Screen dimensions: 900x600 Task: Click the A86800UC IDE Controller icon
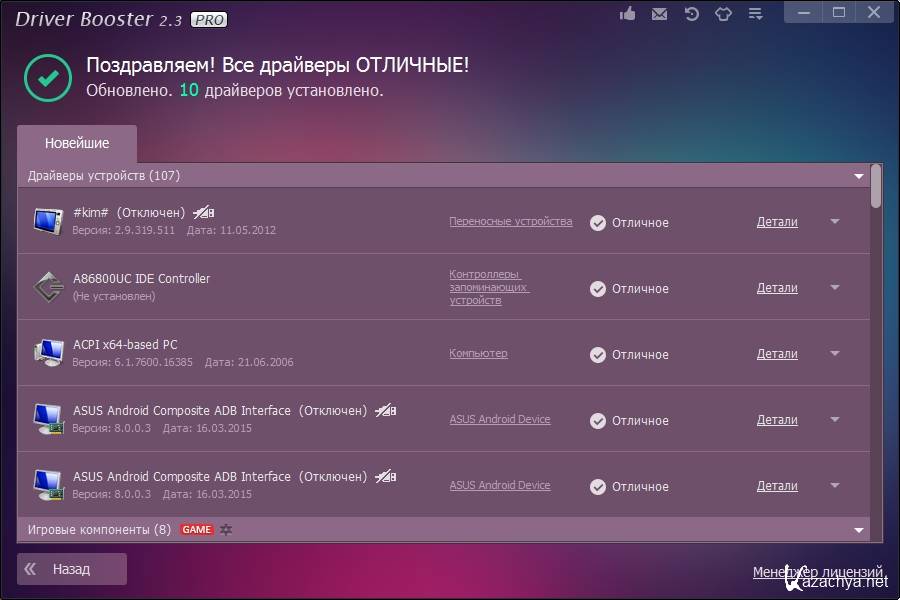47,287
